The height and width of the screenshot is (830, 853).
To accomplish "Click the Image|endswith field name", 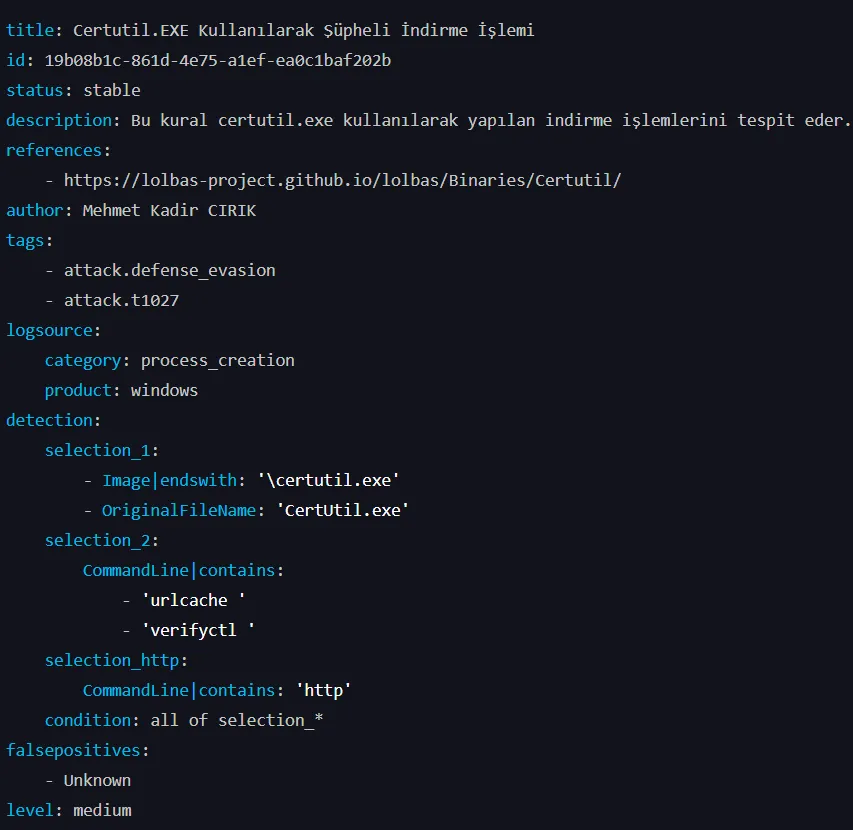I will (170, 481).
